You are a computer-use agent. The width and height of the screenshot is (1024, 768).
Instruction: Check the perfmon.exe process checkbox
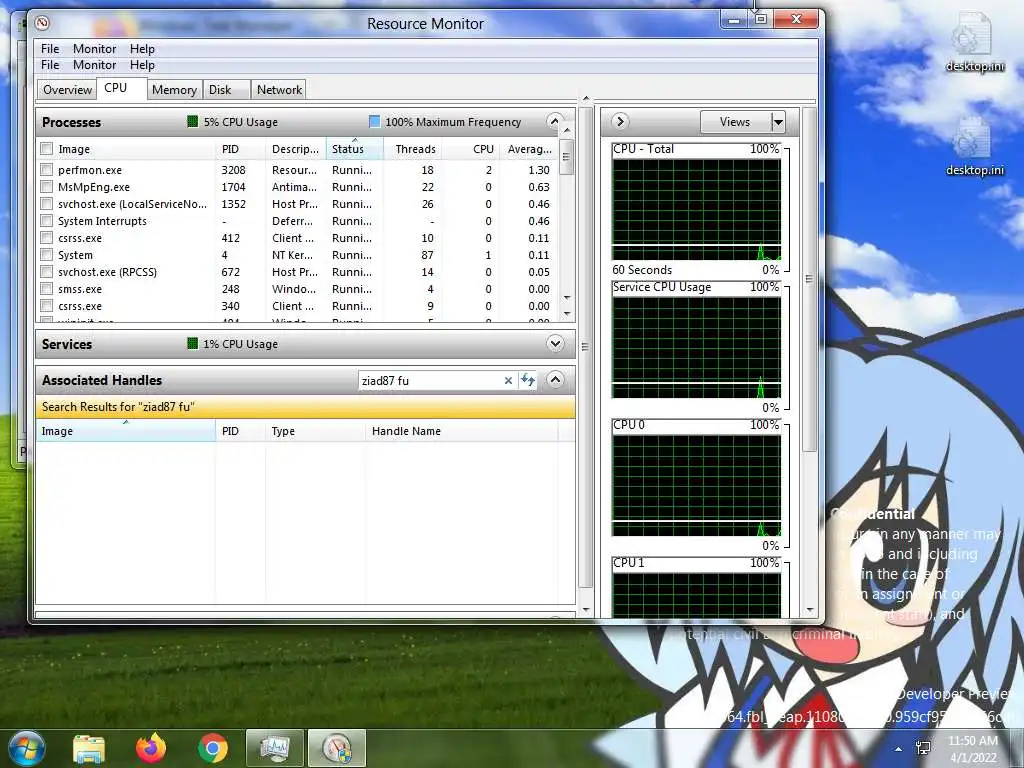click(x=46, y=170)
